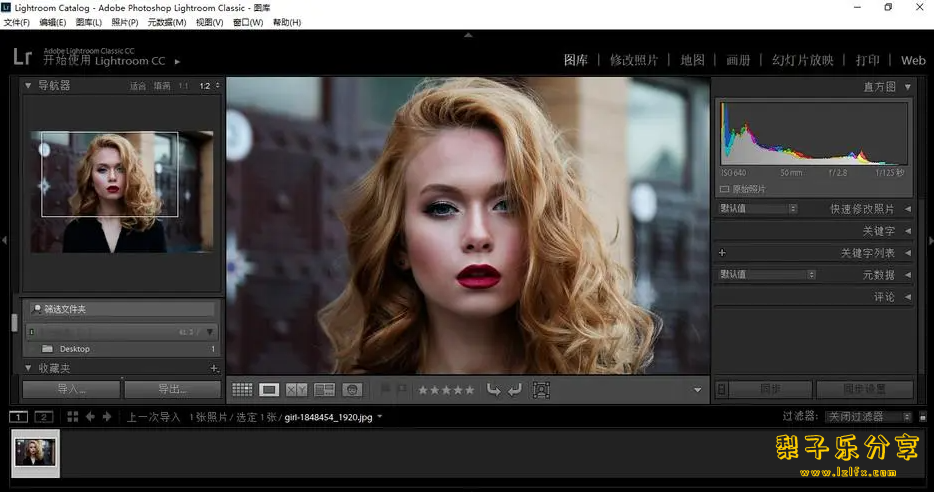Hide the right panel group arrow
This screenshot has width=934, height=492.
click(x=930, y=241)
